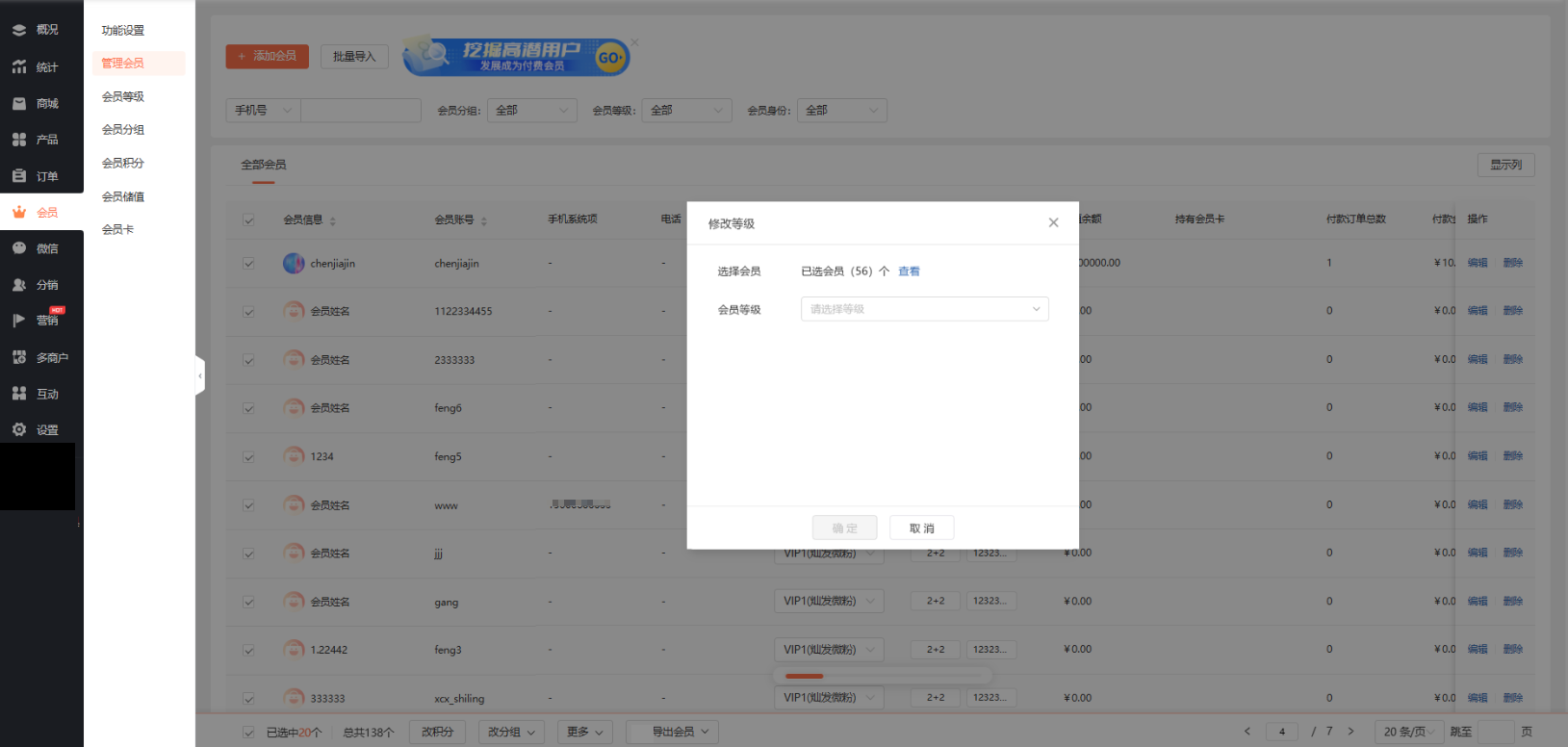Open the 概况 overview icon in sidebar
This screenshot has height=747, width=1568.
(x=19, y=30)
